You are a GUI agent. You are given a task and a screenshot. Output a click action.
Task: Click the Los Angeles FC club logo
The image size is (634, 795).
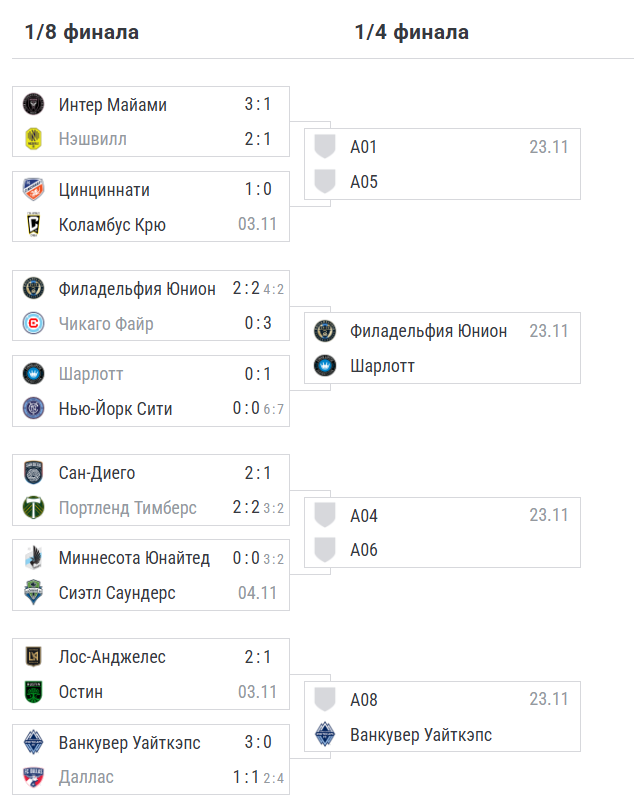[33, 657]
